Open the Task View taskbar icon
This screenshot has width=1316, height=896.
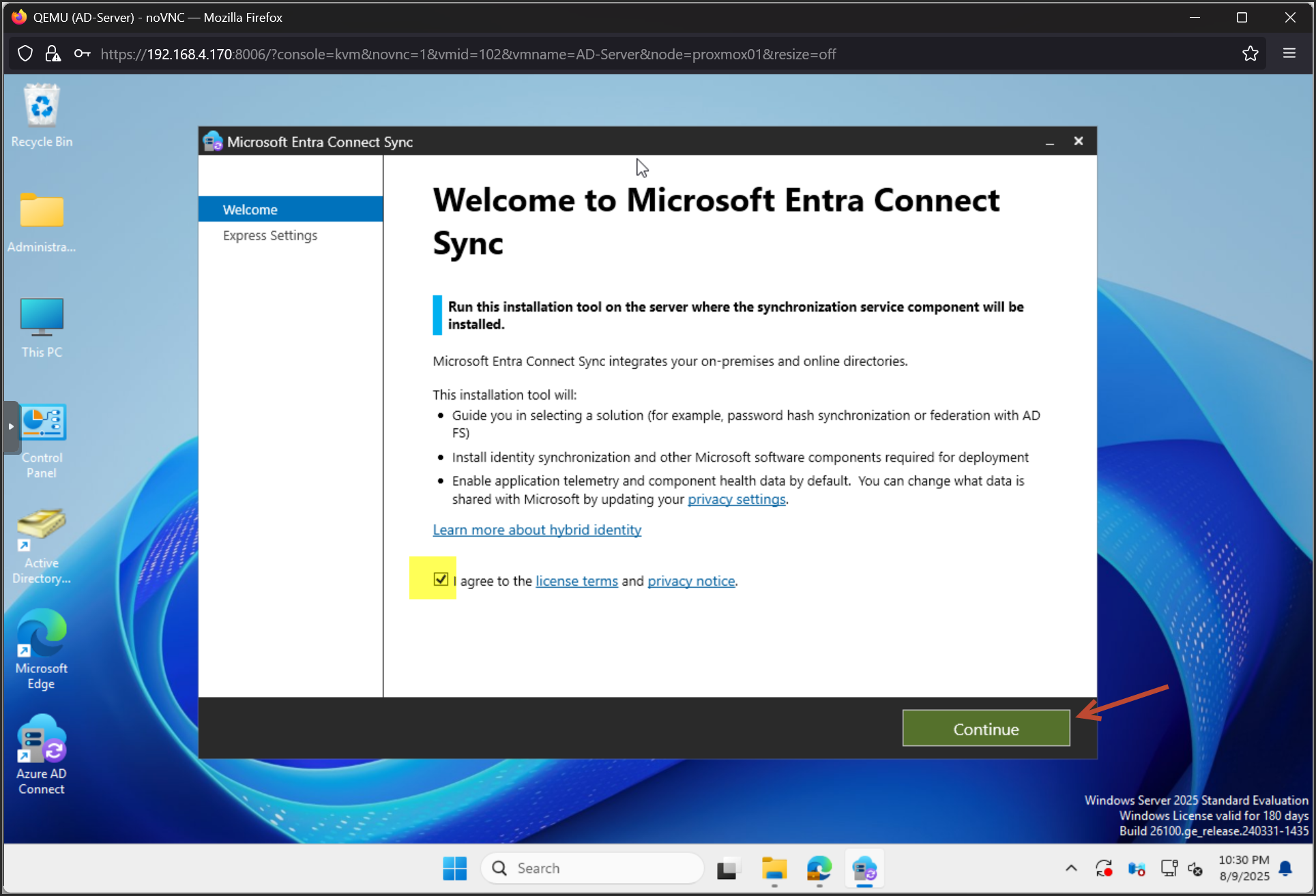point(728,868)
